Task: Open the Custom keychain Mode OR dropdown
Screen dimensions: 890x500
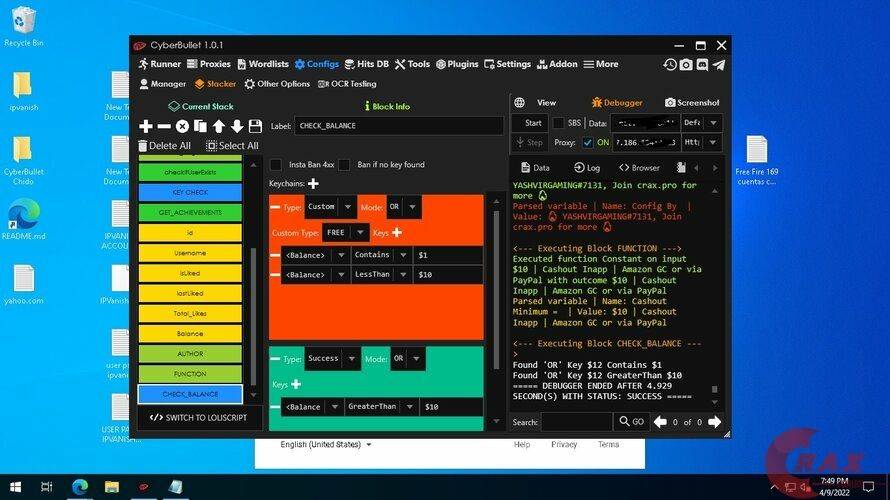Action: click(x=404, y=207)
